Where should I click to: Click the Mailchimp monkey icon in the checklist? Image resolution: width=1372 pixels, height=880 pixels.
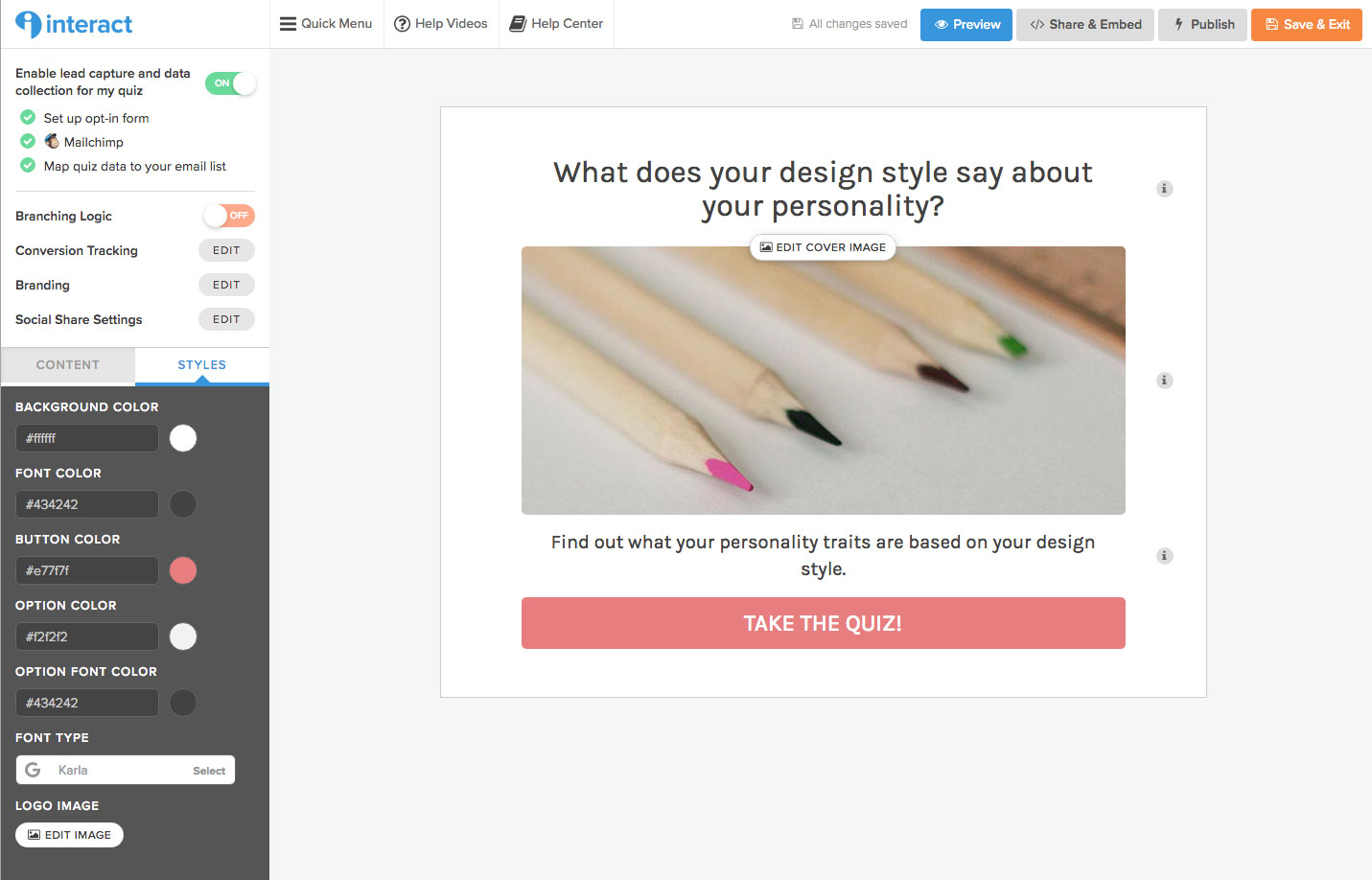(x=52, y=141)
